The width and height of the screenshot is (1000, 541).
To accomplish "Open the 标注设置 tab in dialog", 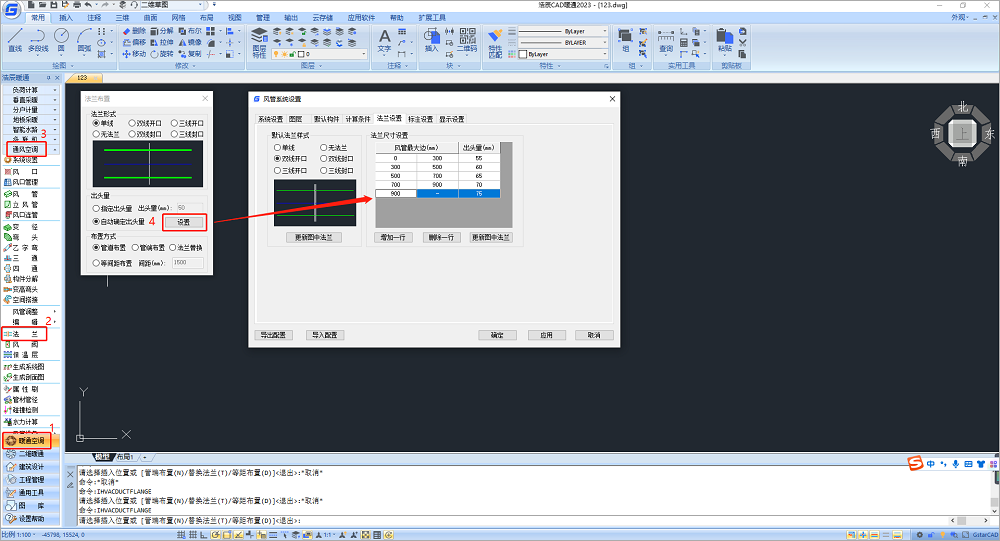I will [420, 119].
